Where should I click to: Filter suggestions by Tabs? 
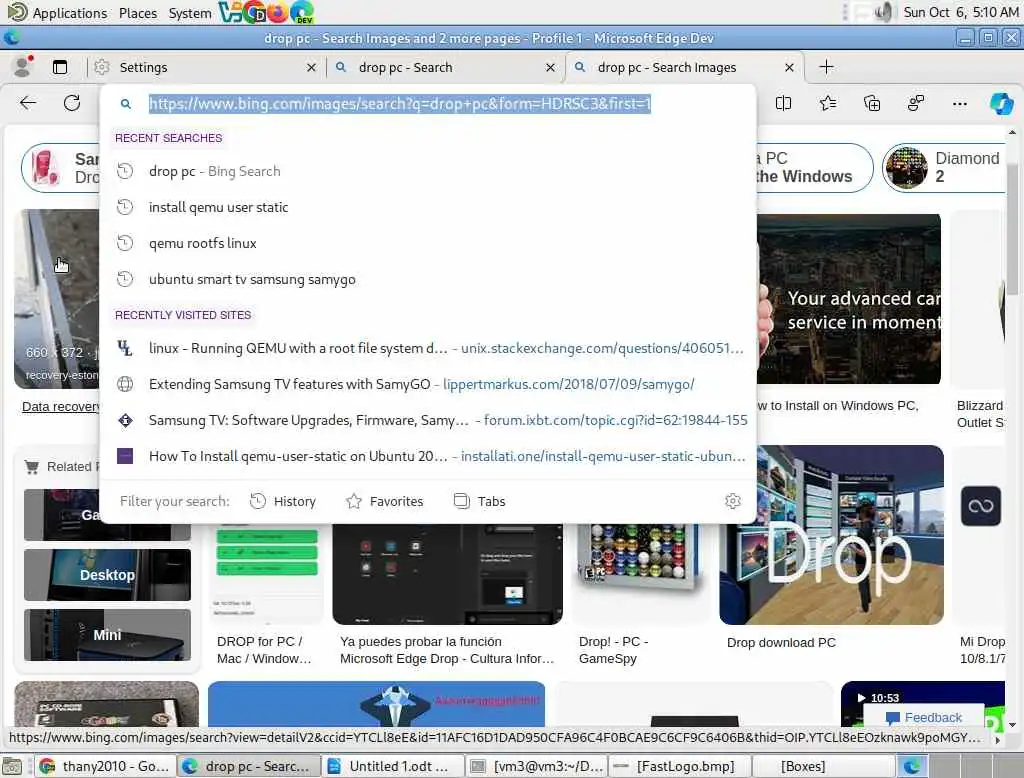[x=479, y=501]
